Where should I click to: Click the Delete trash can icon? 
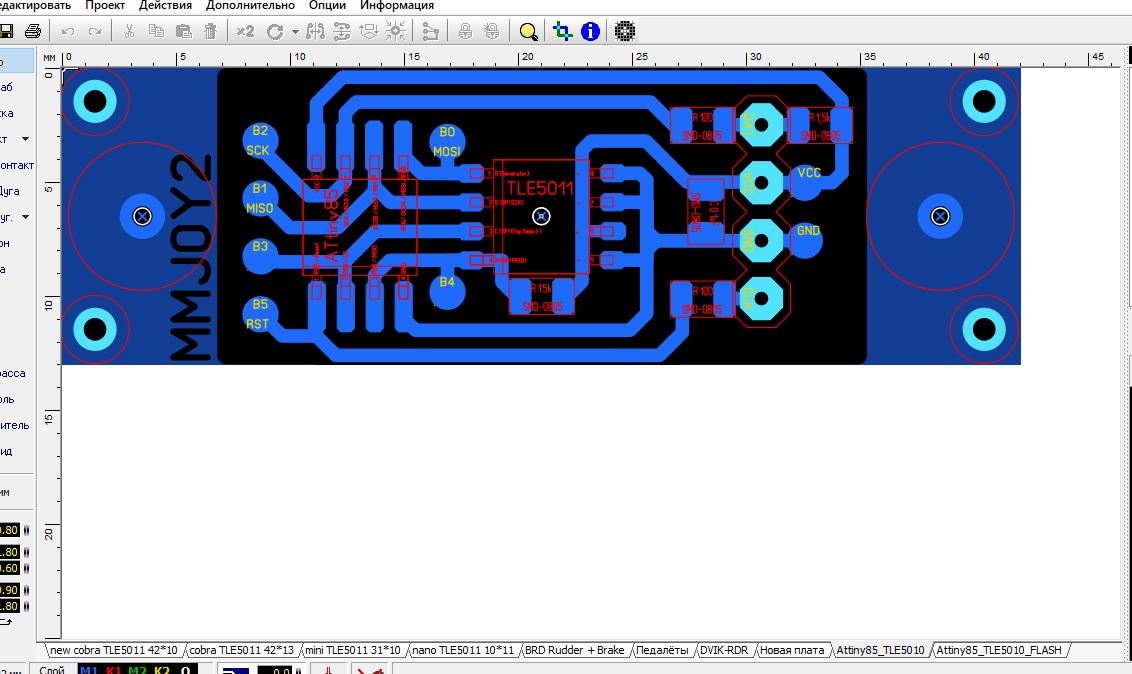[211, 31]
